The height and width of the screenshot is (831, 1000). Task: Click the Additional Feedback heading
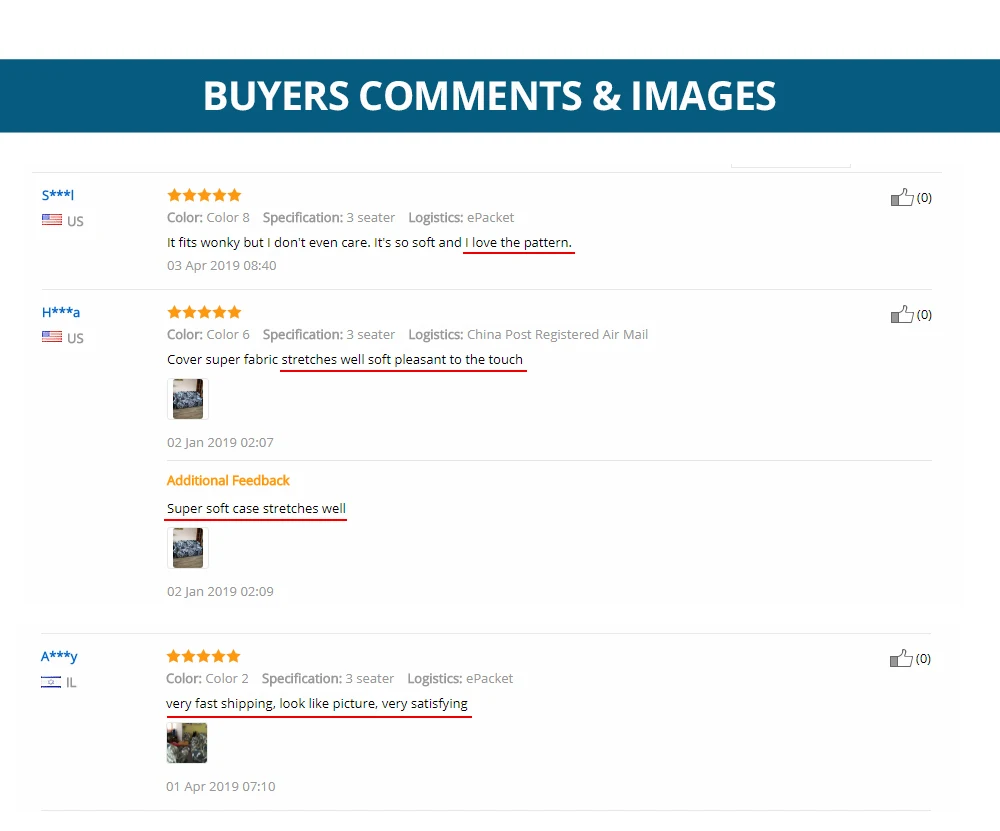(228, 480)
